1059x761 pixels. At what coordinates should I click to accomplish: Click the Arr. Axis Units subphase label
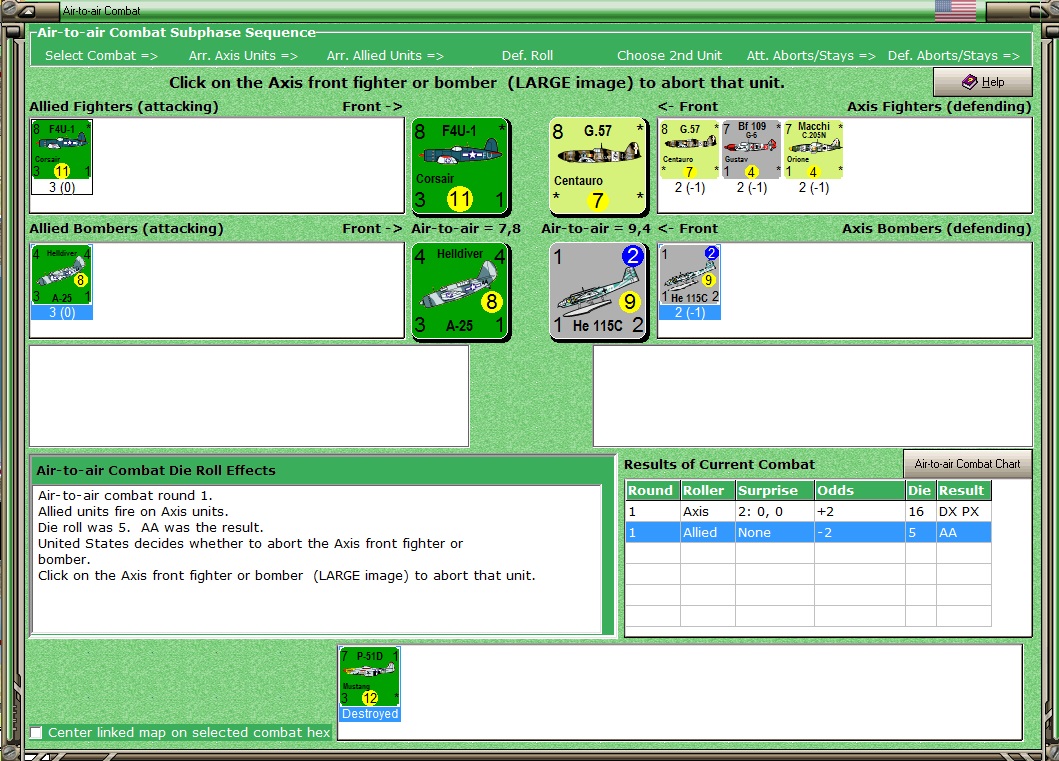click(x=243, y=56)
